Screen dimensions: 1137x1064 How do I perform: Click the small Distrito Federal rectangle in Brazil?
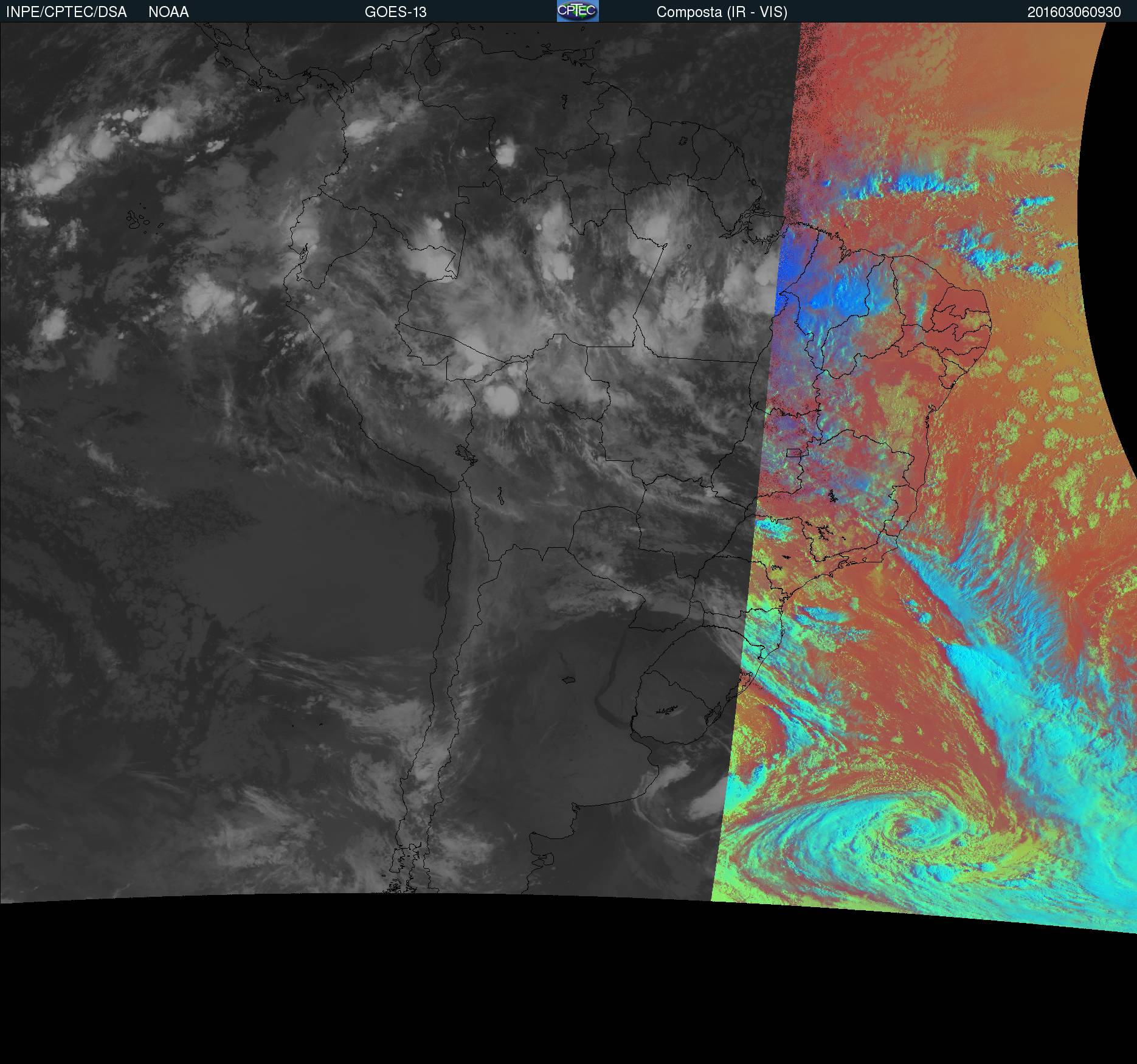[x=793, y=452]
